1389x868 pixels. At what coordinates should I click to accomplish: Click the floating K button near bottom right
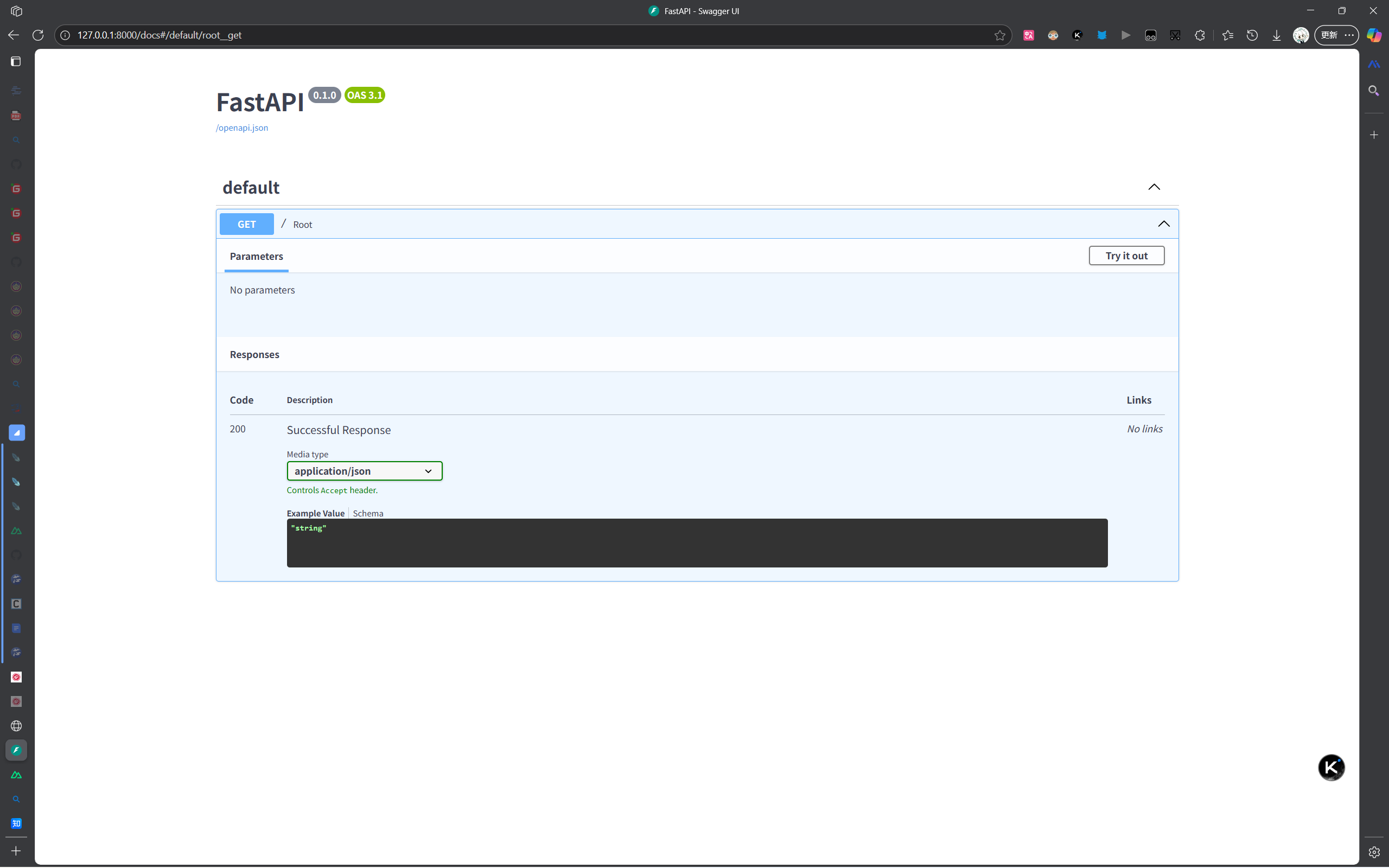click(1331, 768)
